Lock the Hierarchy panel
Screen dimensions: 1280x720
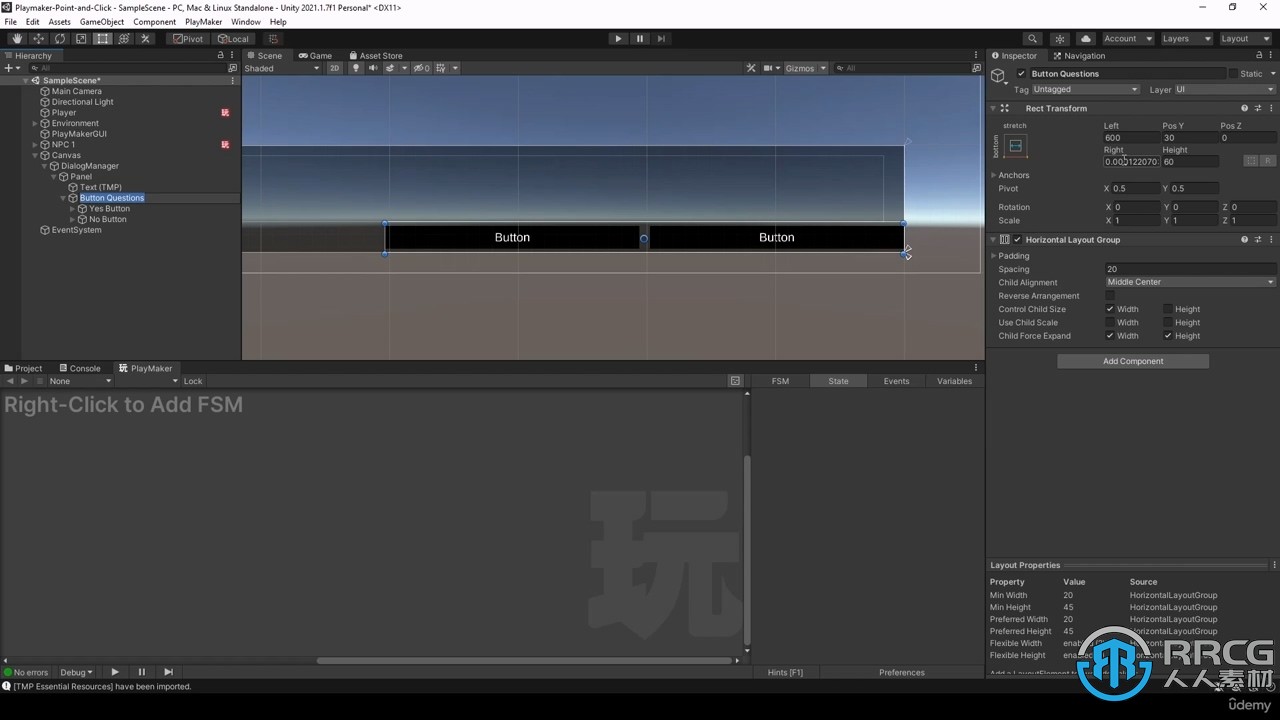point(221,56)
